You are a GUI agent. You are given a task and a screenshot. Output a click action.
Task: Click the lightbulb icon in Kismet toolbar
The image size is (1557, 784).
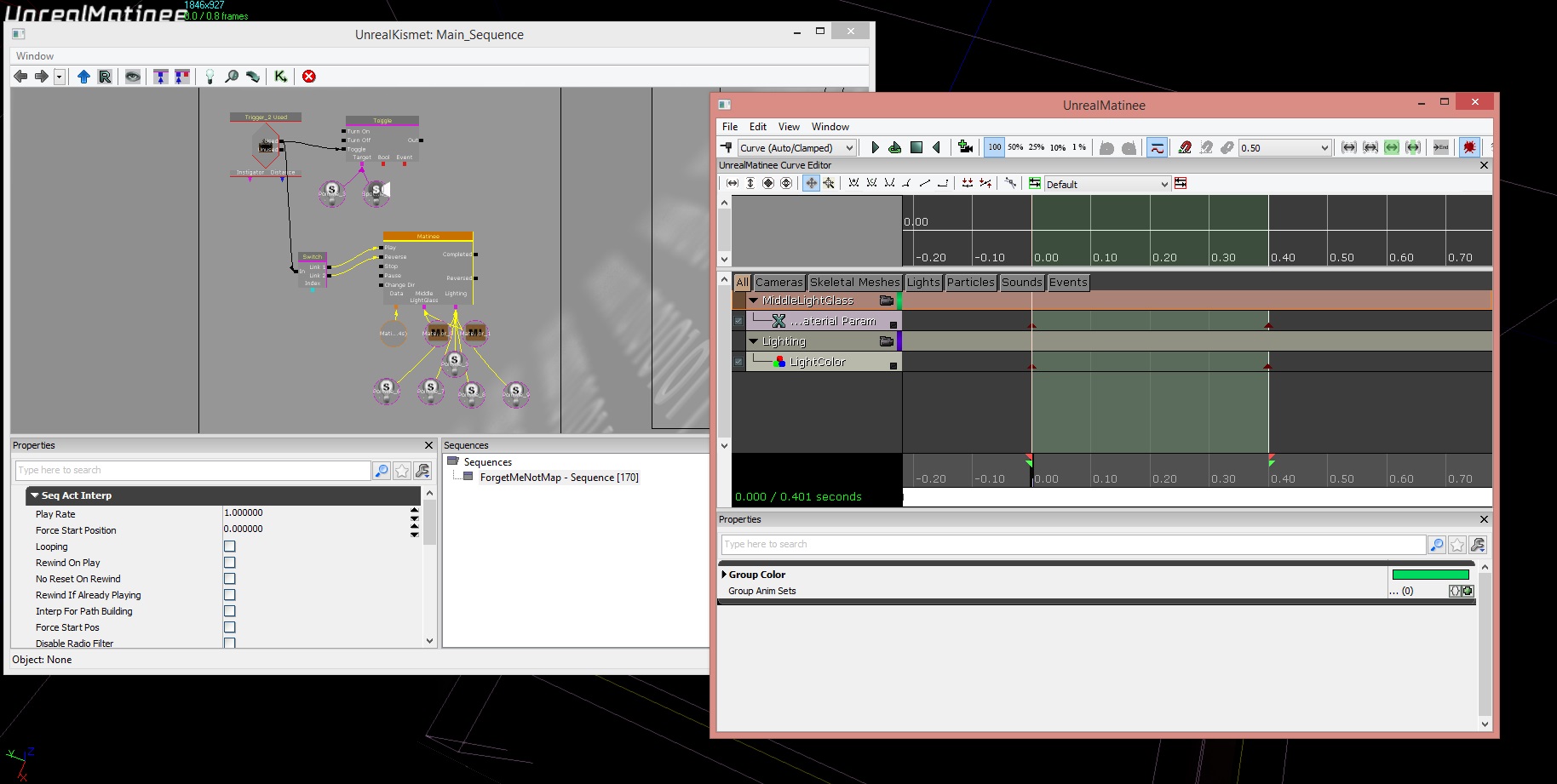(210, 77)
